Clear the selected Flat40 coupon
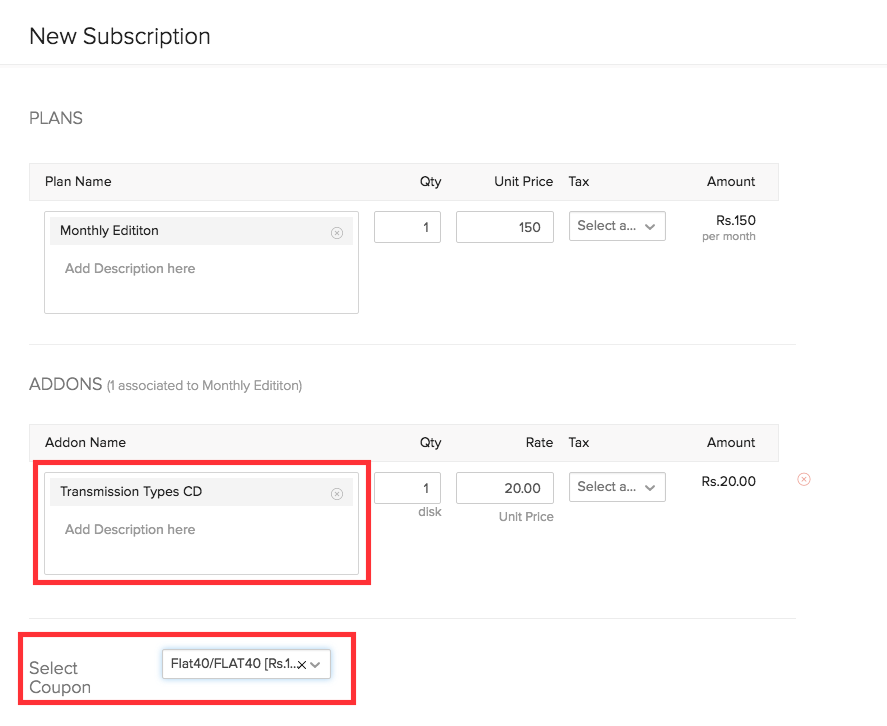Screen dimensions: 887x726 coord(301,665)
